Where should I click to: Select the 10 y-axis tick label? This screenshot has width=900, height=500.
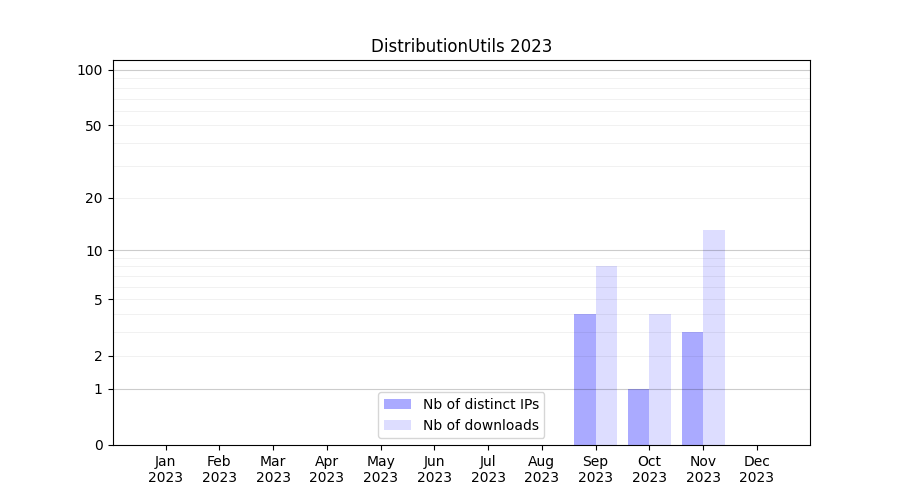point(94,251)
